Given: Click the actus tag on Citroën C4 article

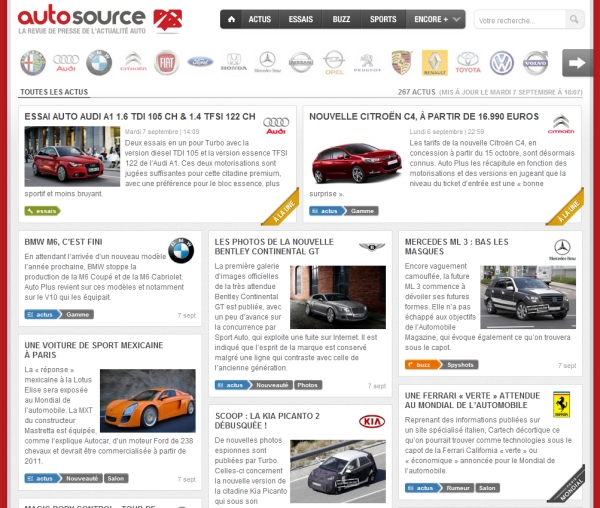Looking at the screenshot, I should 326,211.
